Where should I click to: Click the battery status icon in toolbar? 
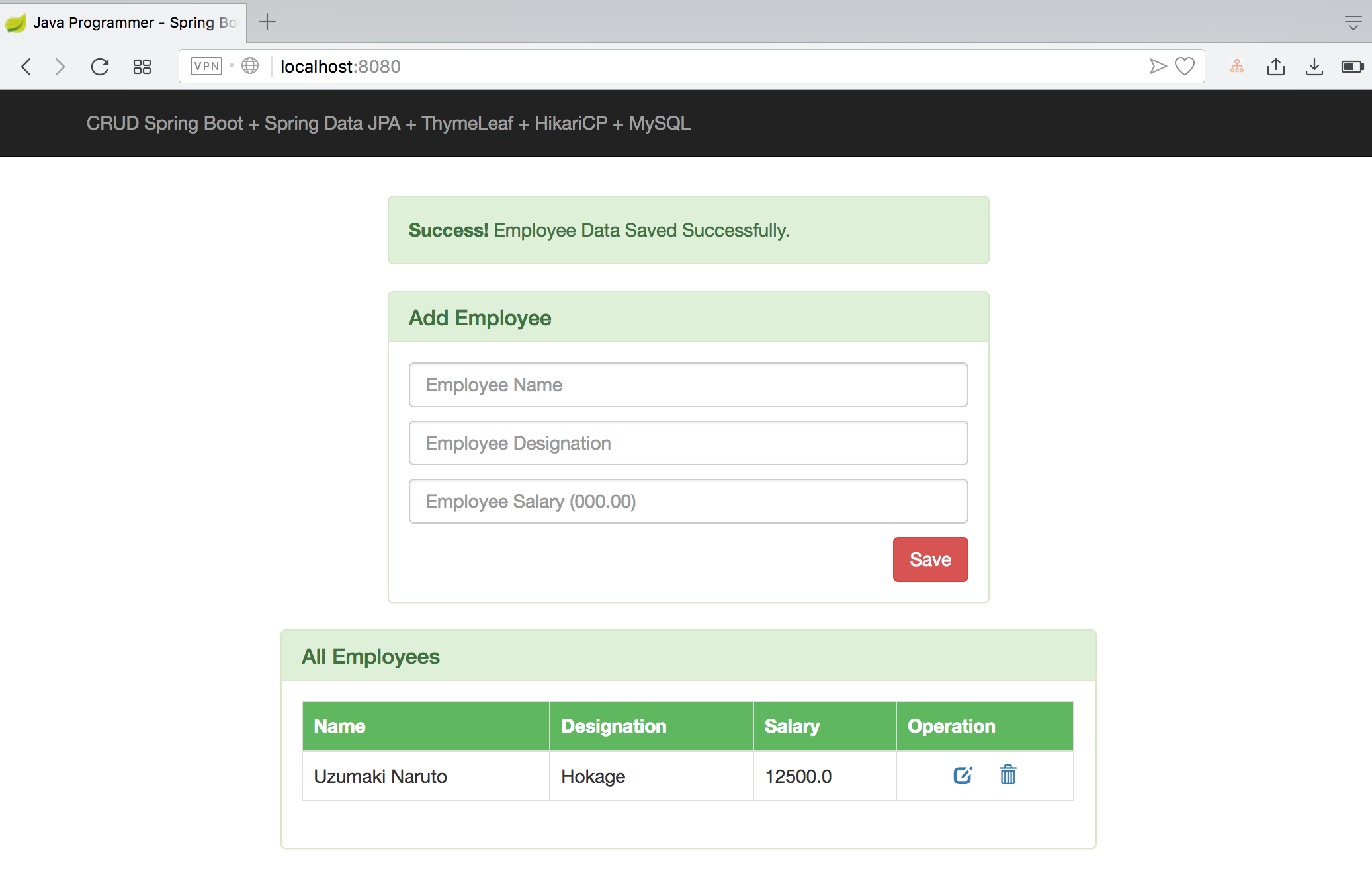pos(1352,66)
